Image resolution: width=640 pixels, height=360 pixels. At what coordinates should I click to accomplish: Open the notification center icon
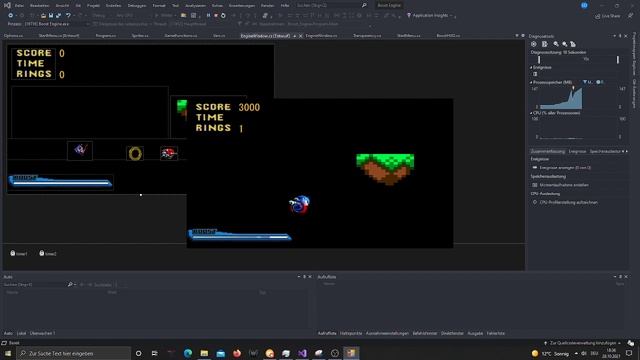(x=629, y=353)
